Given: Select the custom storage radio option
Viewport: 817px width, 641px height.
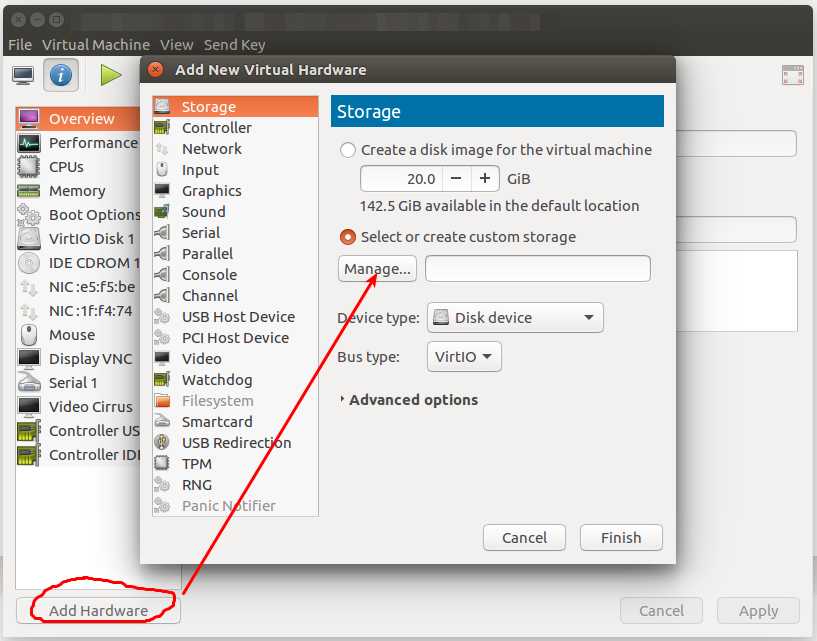Looking at the screenshot, I should (348, 237).
